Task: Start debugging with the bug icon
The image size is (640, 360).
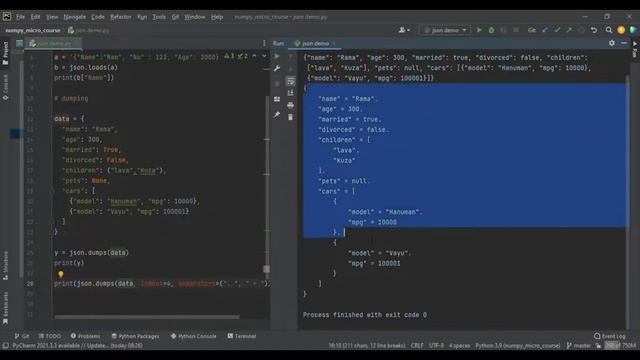Action: (491, 30)
